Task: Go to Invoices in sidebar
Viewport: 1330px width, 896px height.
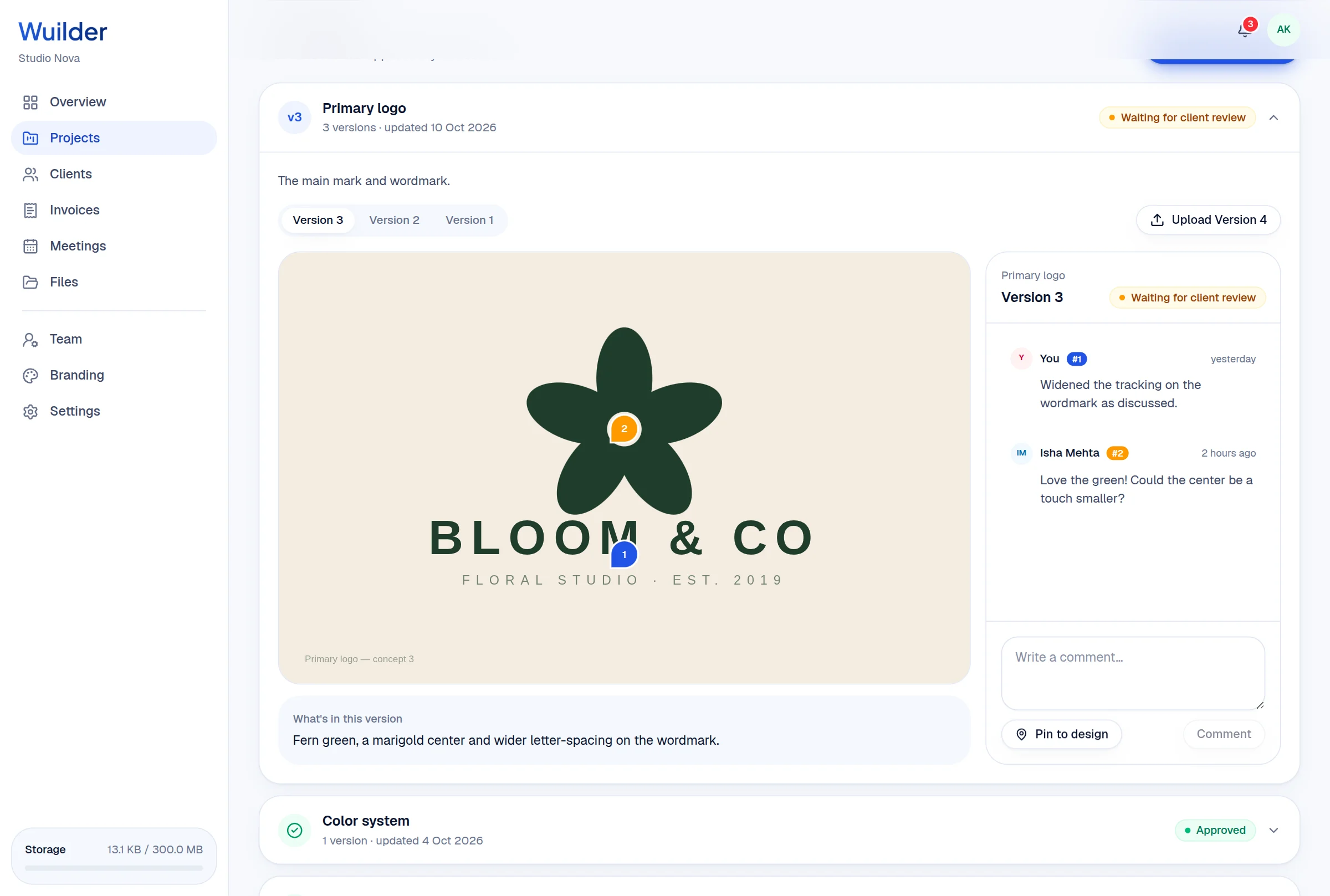Action: coord(114,209)
